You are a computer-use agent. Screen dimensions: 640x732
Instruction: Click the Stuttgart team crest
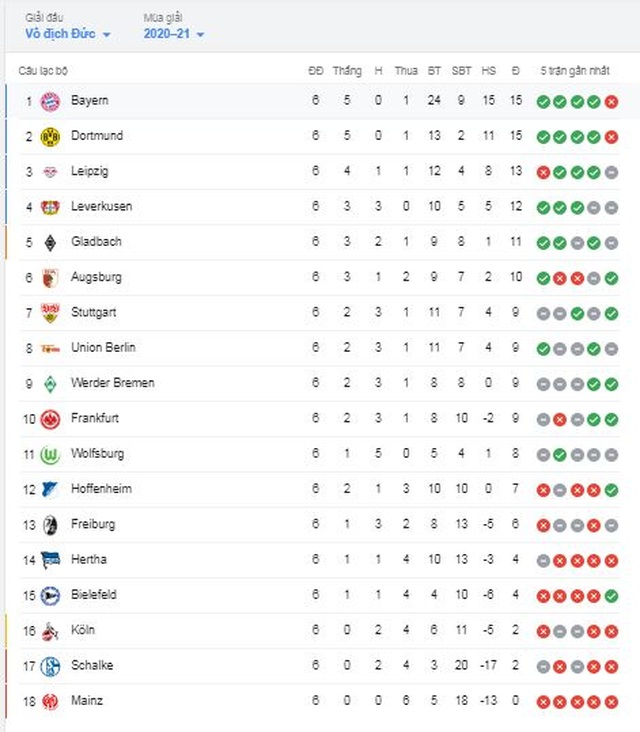50,313
